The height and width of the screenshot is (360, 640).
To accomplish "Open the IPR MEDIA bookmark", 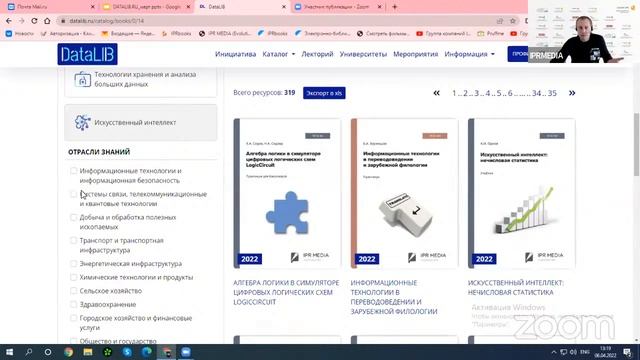I will 224,33.
